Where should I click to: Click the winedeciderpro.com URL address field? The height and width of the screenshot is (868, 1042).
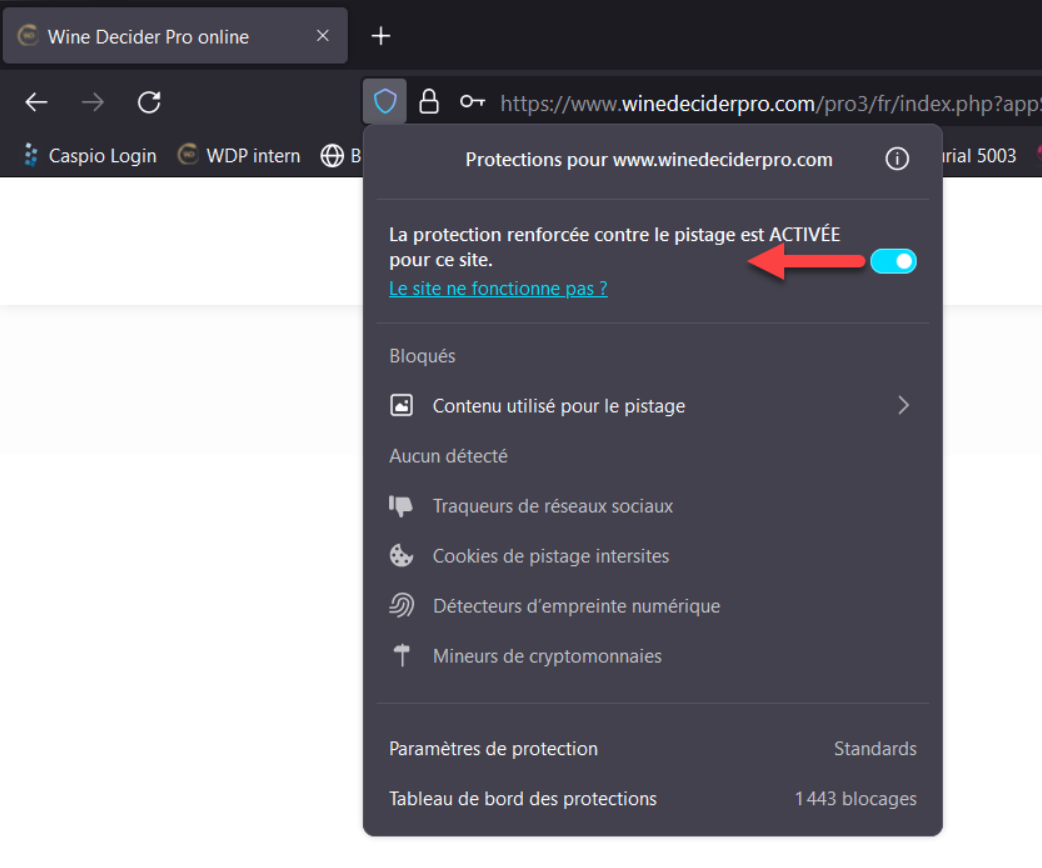[771, 103]
